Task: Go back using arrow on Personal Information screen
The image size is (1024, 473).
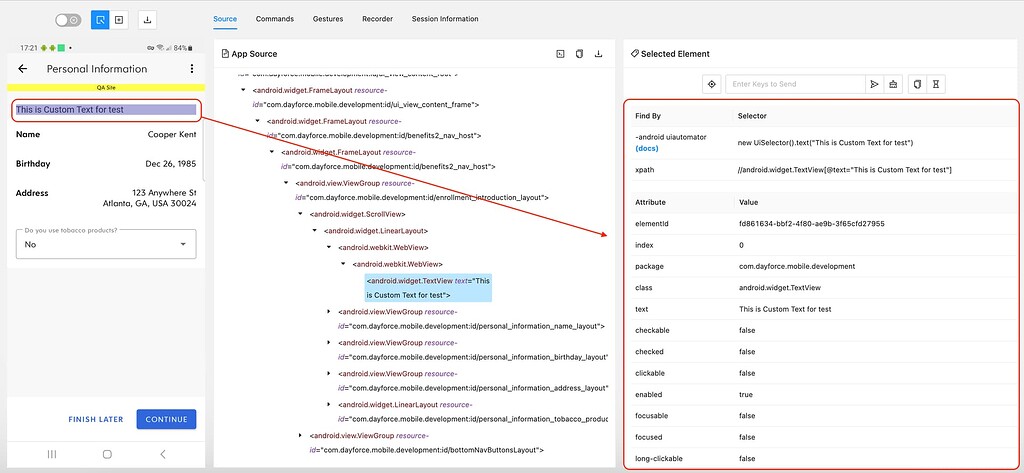Action: click(23, 69)
